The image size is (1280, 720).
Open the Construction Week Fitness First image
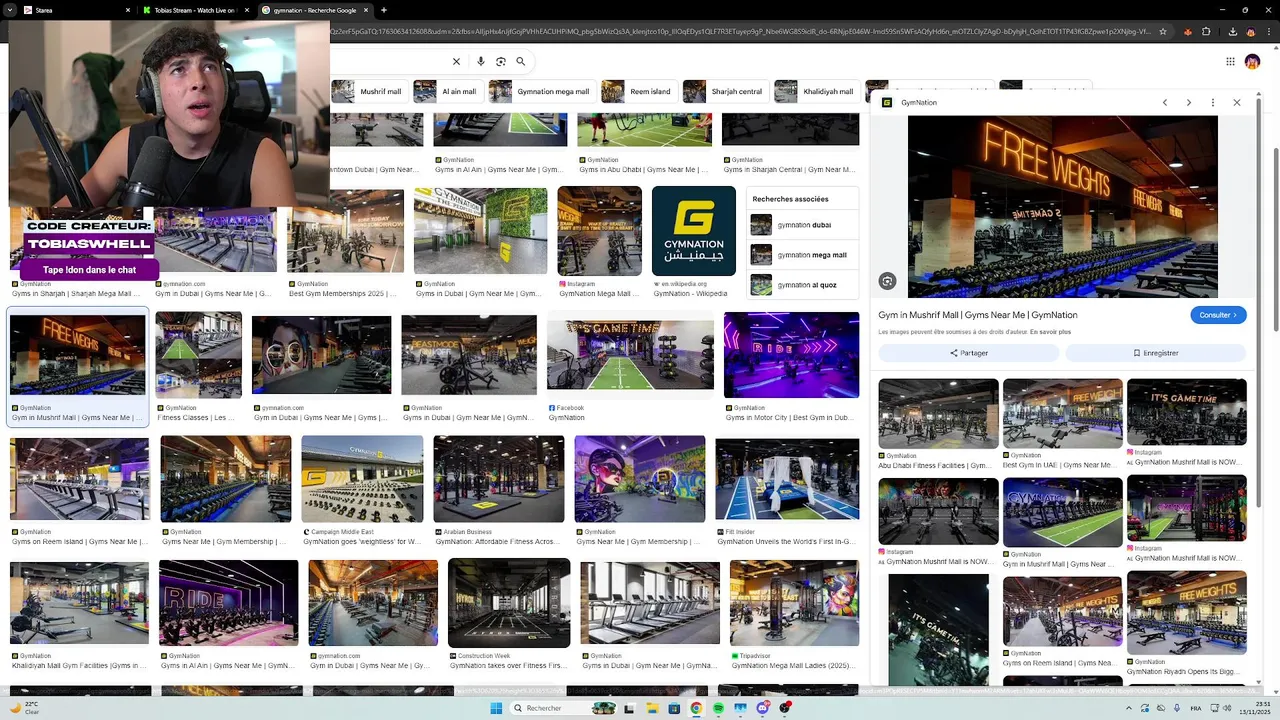509,603
